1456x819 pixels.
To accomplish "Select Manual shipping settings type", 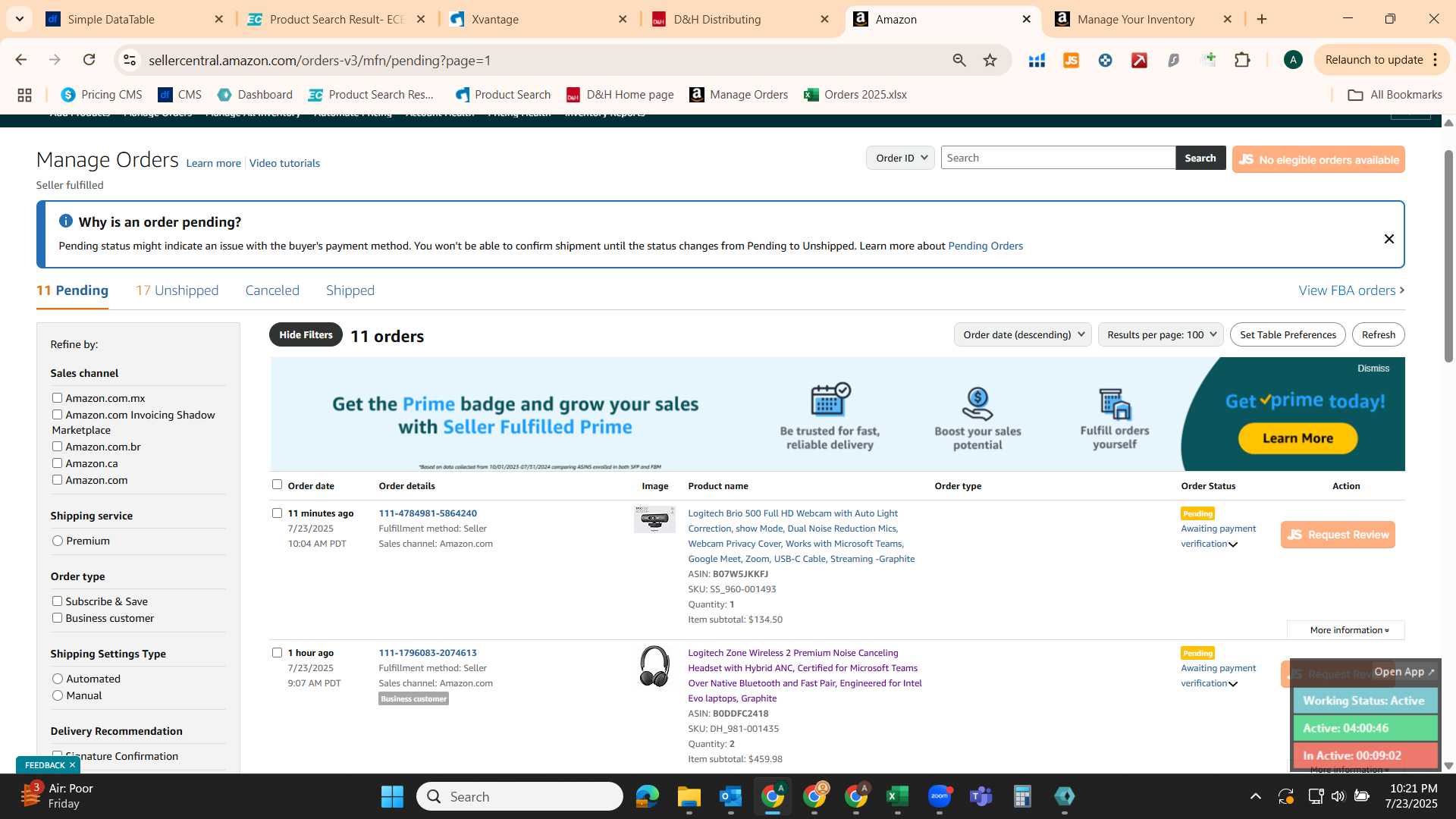I will [x=58, y=695].
